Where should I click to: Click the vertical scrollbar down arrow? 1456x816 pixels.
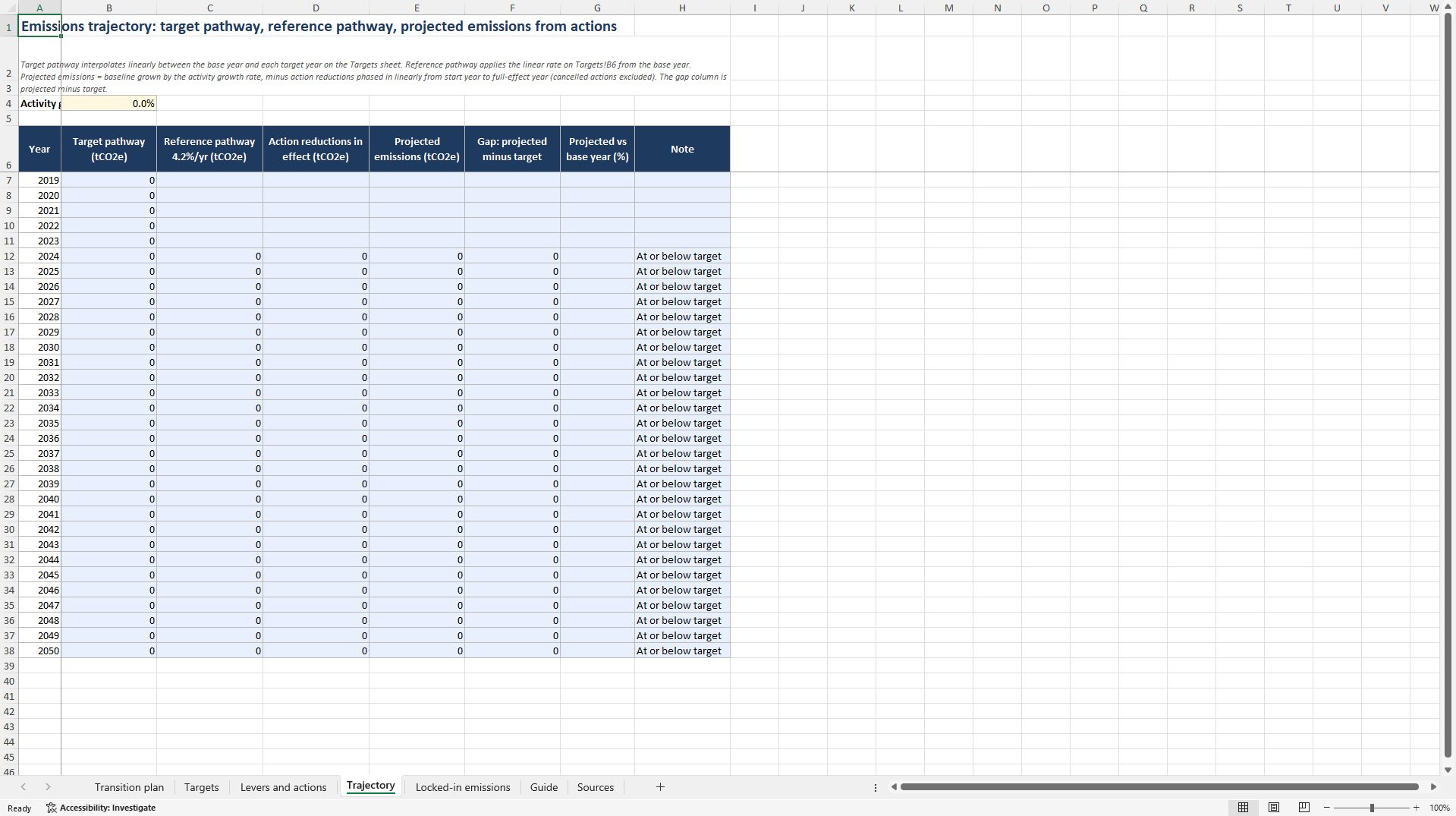(x=1448, y=770)
